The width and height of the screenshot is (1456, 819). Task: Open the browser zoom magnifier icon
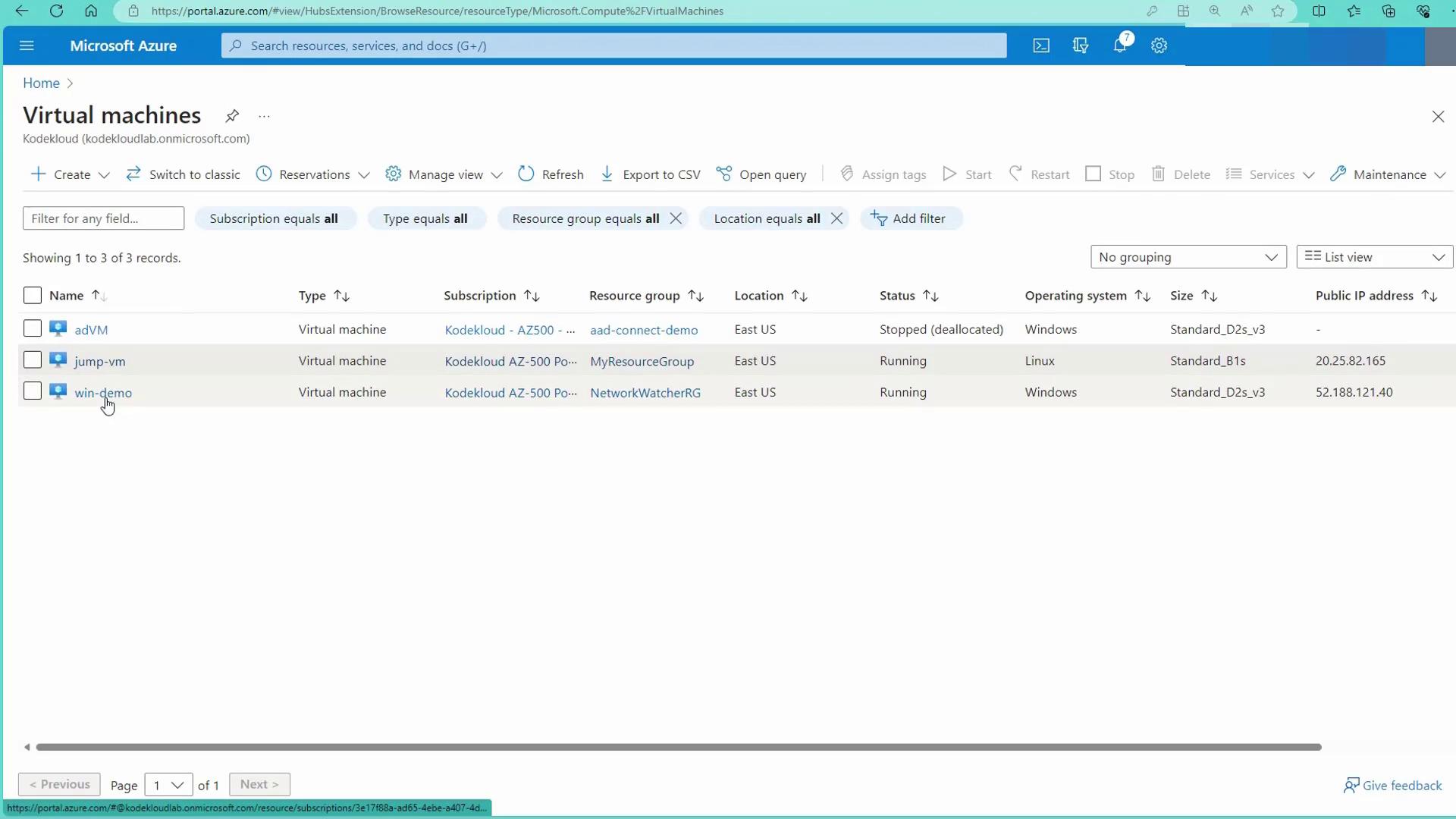pos(1215,11)
